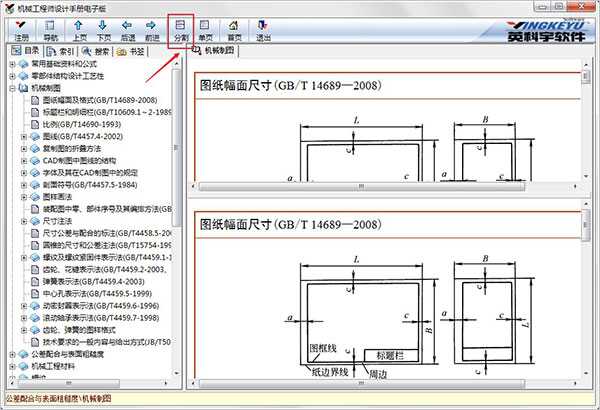Image resolution: width=600 pixels, height=410 pixels.
Task: Activate the 分割 split view button
Action: click(181, 31)
